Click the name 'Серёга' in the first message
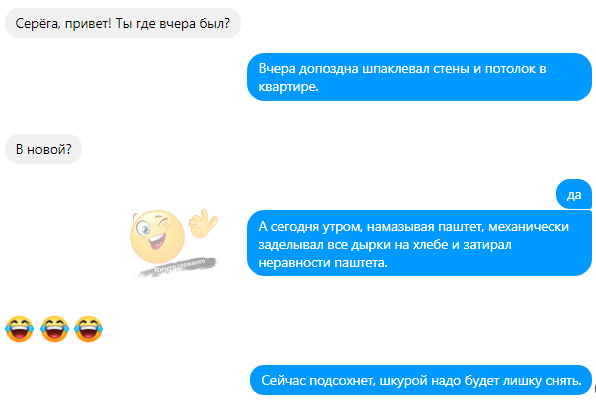Image resolution: width=596 pixels, height=404 pixels. pyautogui.click(x=36, y=24)
